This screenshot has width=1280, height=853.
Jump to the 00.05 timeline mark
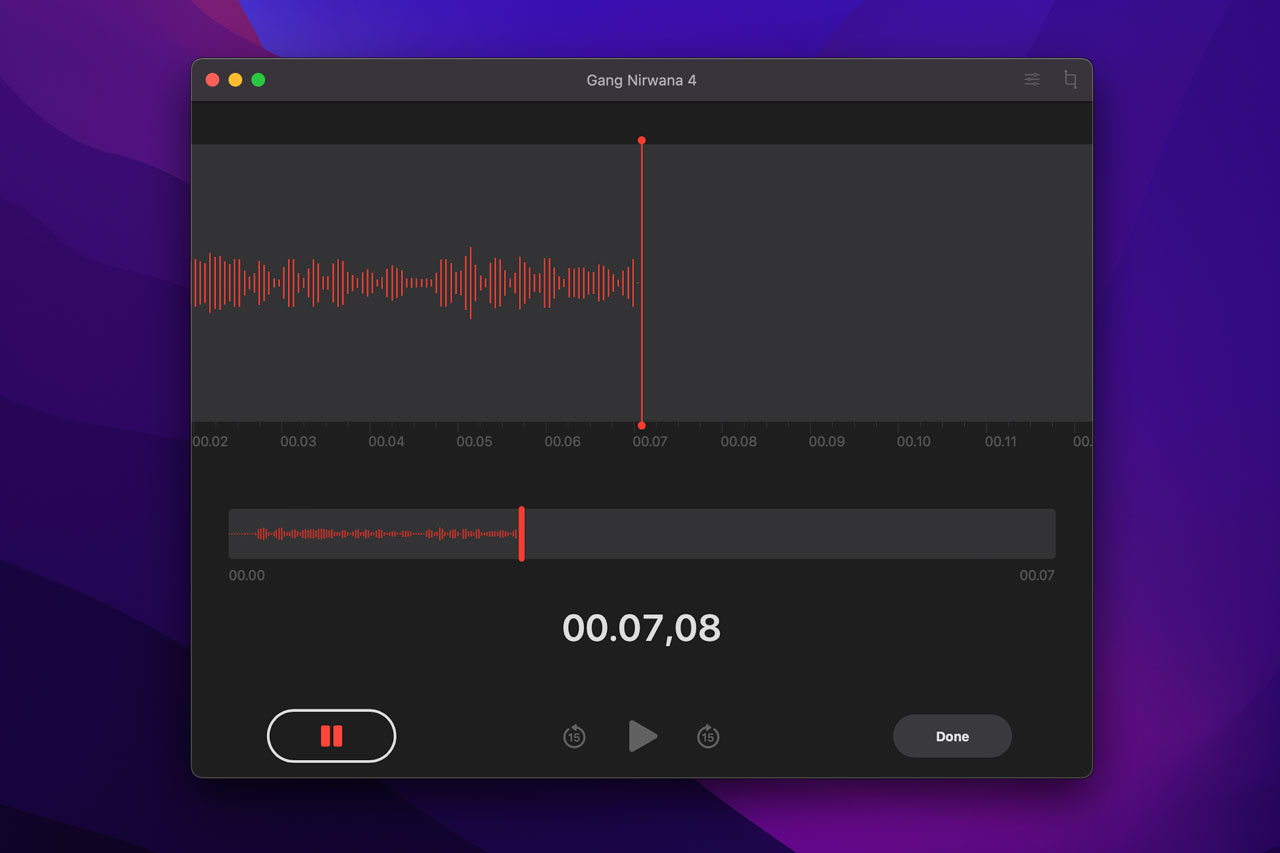(474, 441)
